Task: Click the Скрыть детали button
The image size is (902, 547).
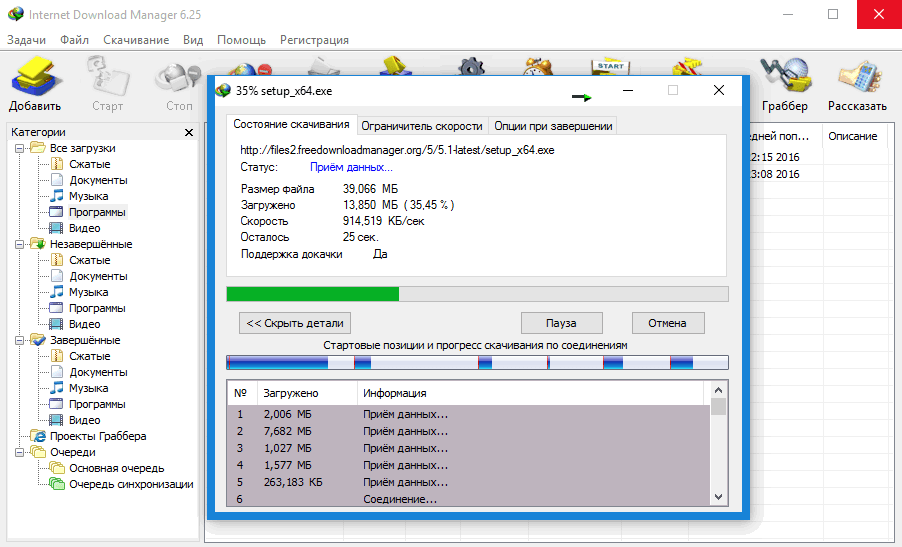Action: pyautogui.click(x=295, y=323)
